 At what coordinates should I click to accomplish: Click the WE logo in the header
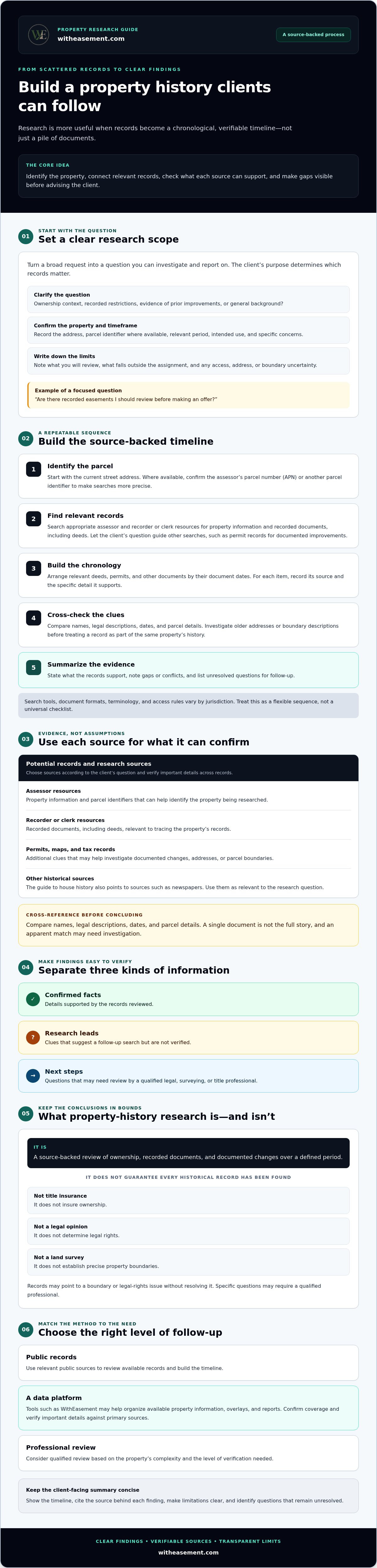[x=39, y=35]
